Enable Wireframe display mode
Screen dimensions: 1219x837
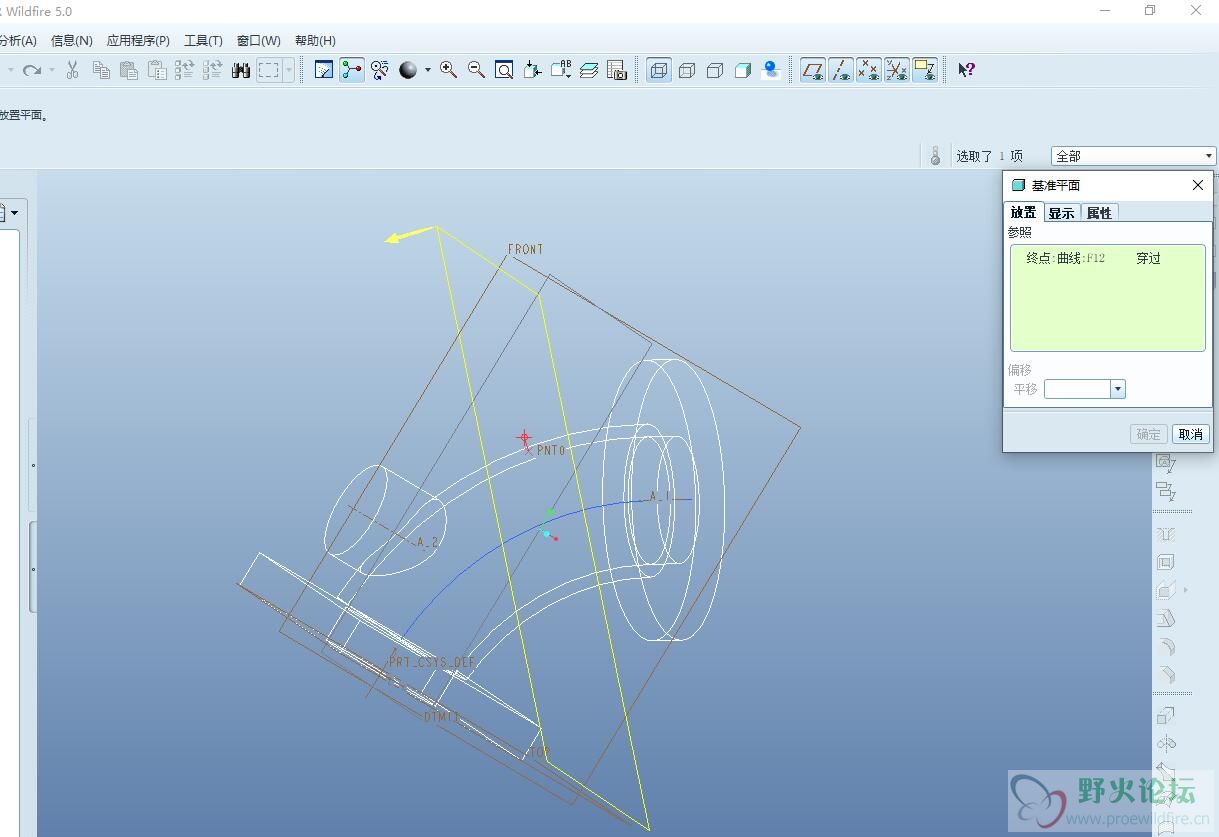659,70
